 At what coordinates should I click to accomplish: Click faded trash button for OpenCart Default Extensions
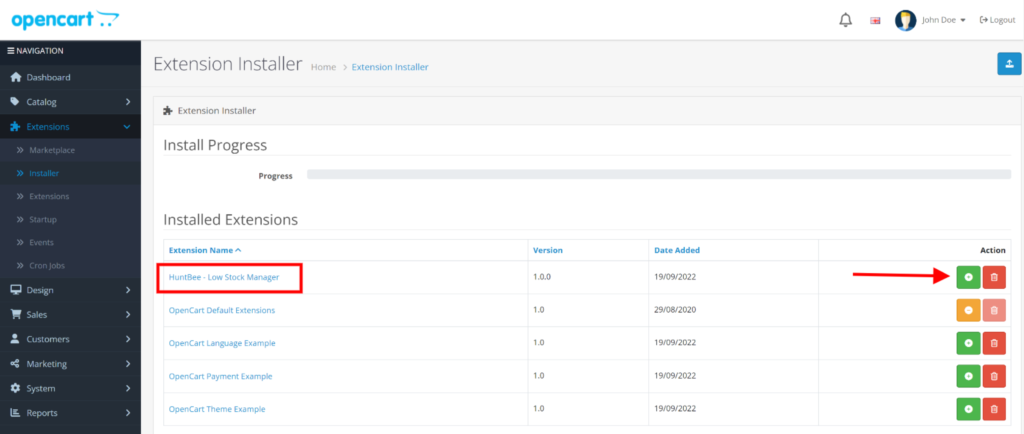pyautogui.click(x=994, y=310)
